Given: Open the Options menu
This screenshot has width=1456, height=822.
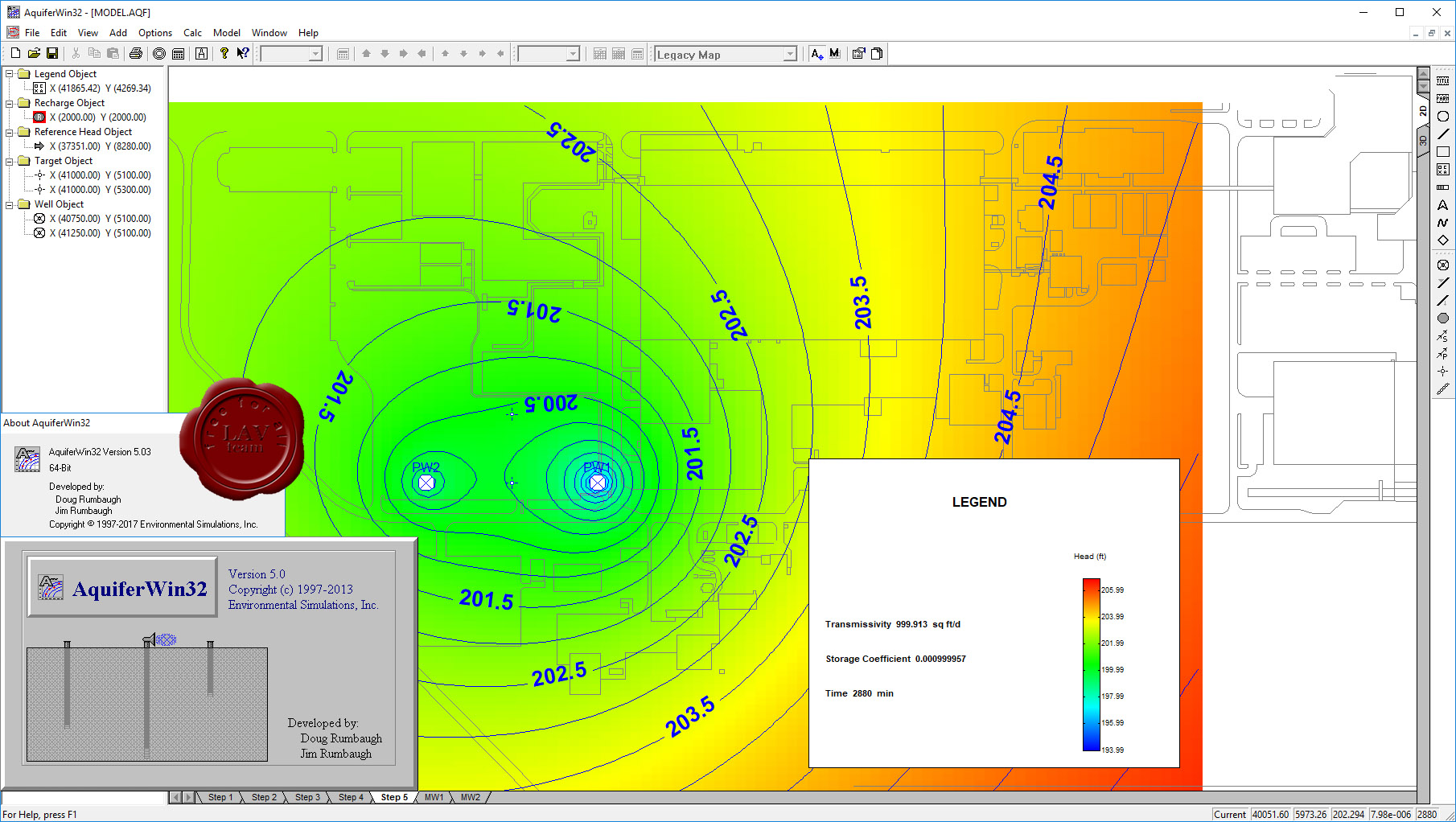Looking at the screenshot, I should pos(155,33).
